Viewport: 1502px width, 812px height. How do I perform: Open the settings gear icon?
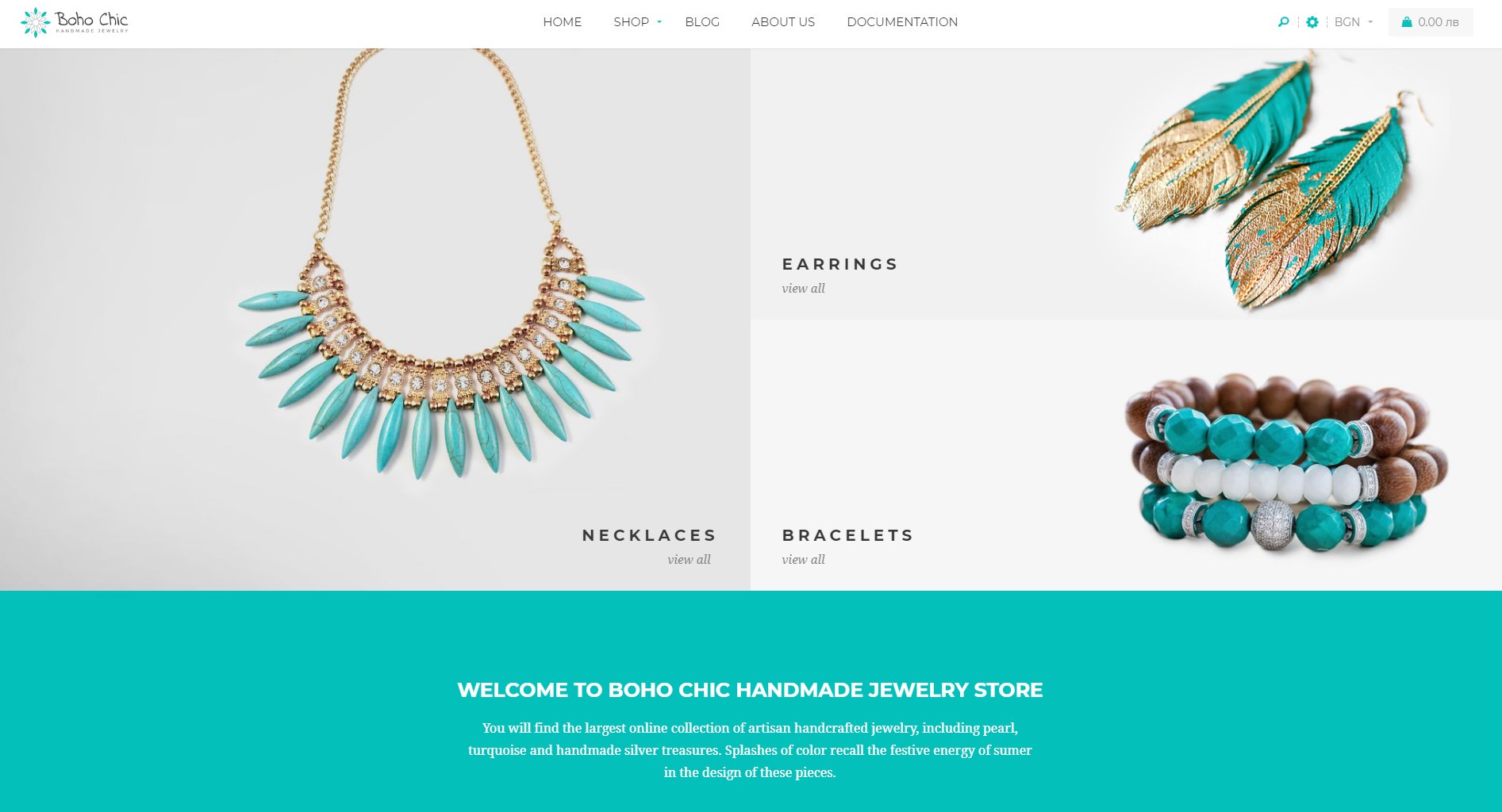pos(1312,22)
